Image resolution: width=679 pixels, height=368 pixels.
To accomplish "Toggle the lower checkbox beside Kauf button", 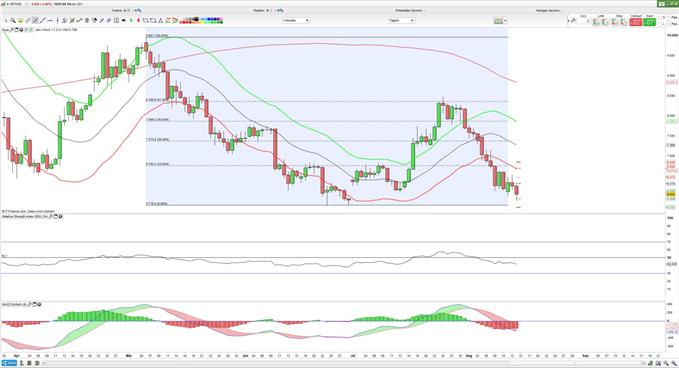I will pyautogui.click(x=660, y=24).
